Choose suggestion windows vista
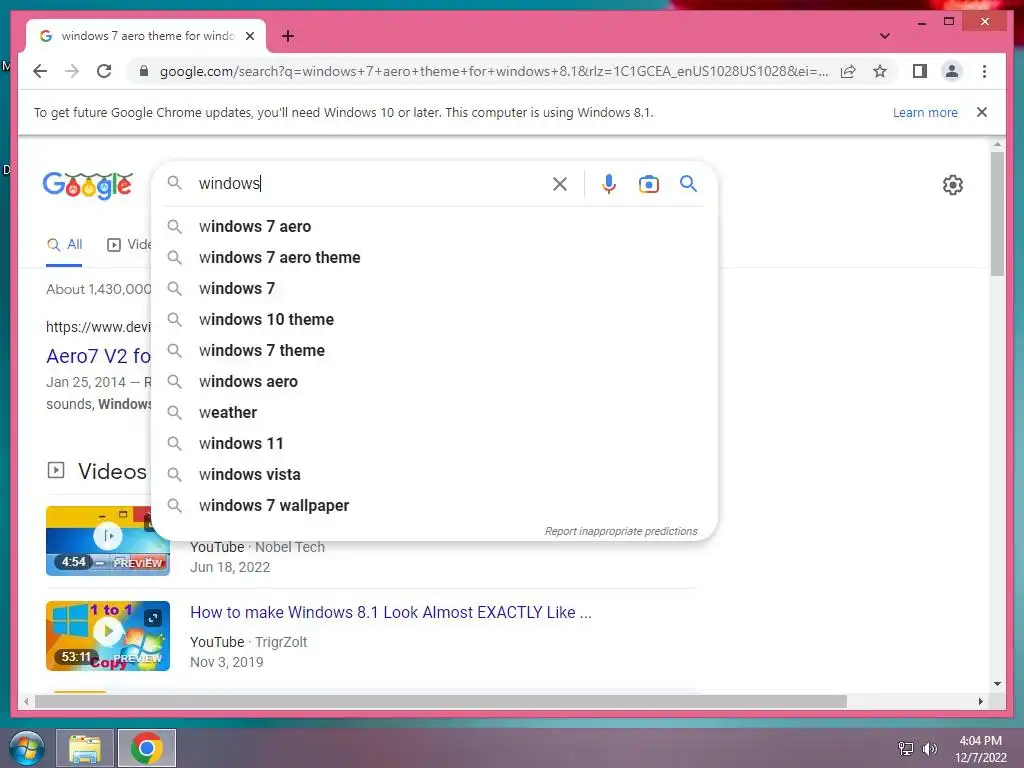The height and width of the screenshot is (768, 1024). pyautogui.click(x=434, y=475)
